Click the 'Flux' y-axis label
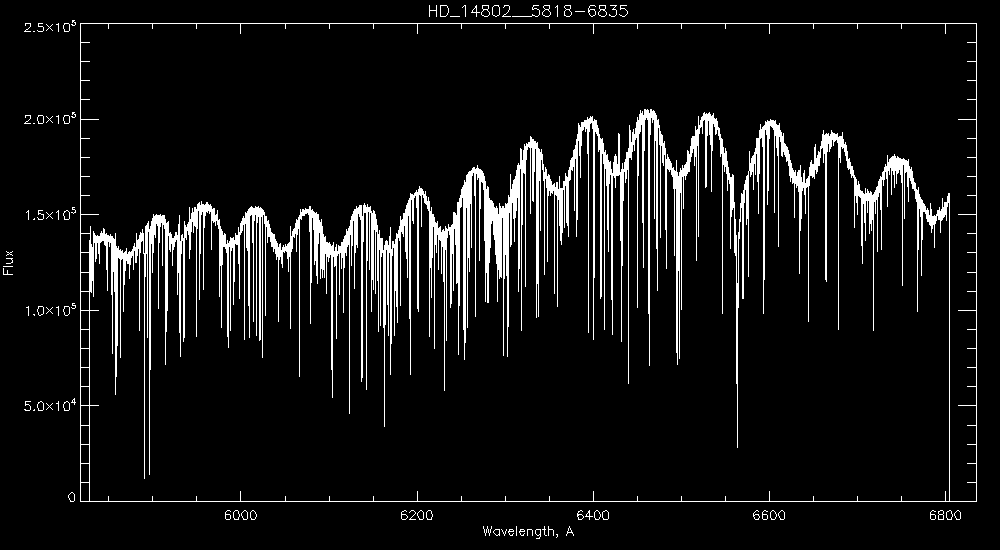1000x550 pixels. [8, 263]
